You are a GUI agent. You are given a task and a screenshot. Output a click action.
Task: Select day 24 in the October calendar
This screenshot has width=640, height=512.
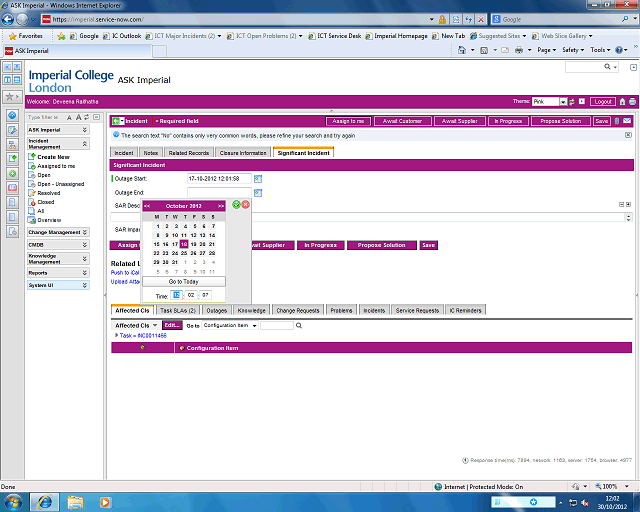tap(174, 253)
